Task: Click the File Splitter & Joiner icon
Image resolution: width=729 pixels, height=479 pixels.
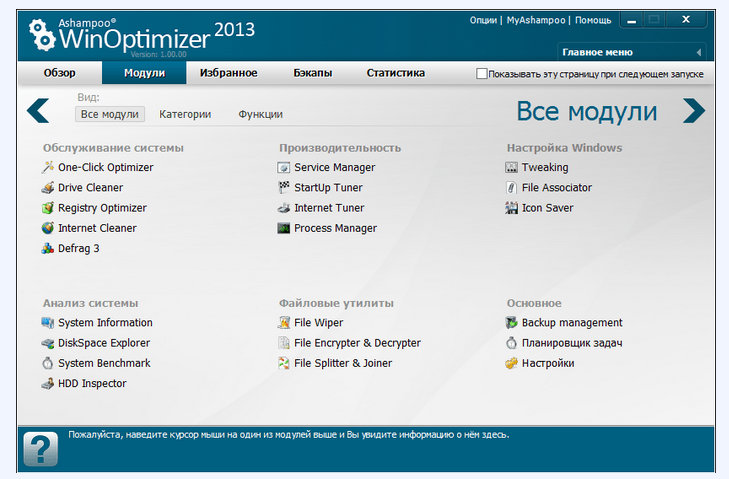Action: click(284, 363)
